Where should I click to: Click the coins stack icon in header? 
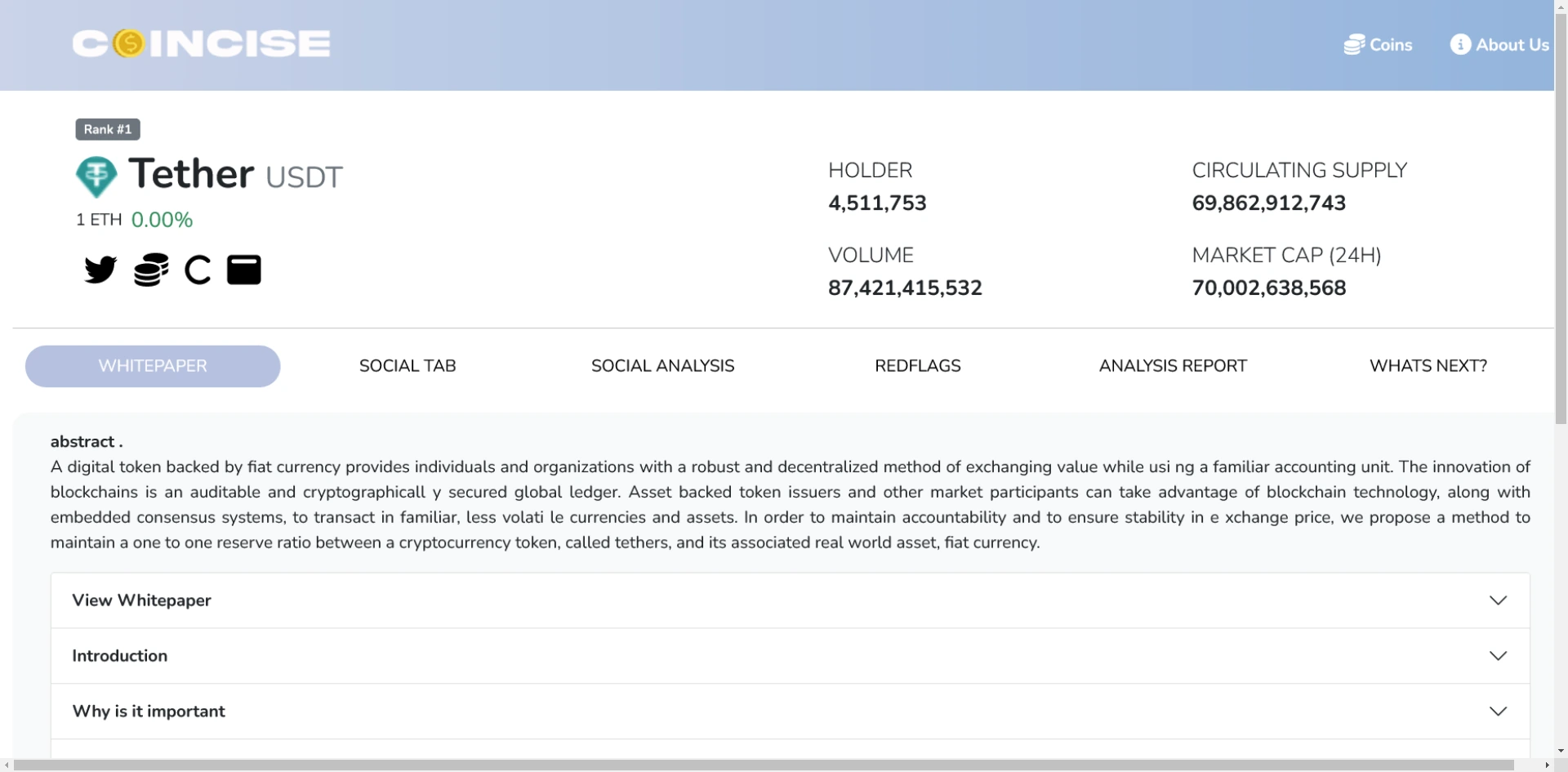point(1354,45)
